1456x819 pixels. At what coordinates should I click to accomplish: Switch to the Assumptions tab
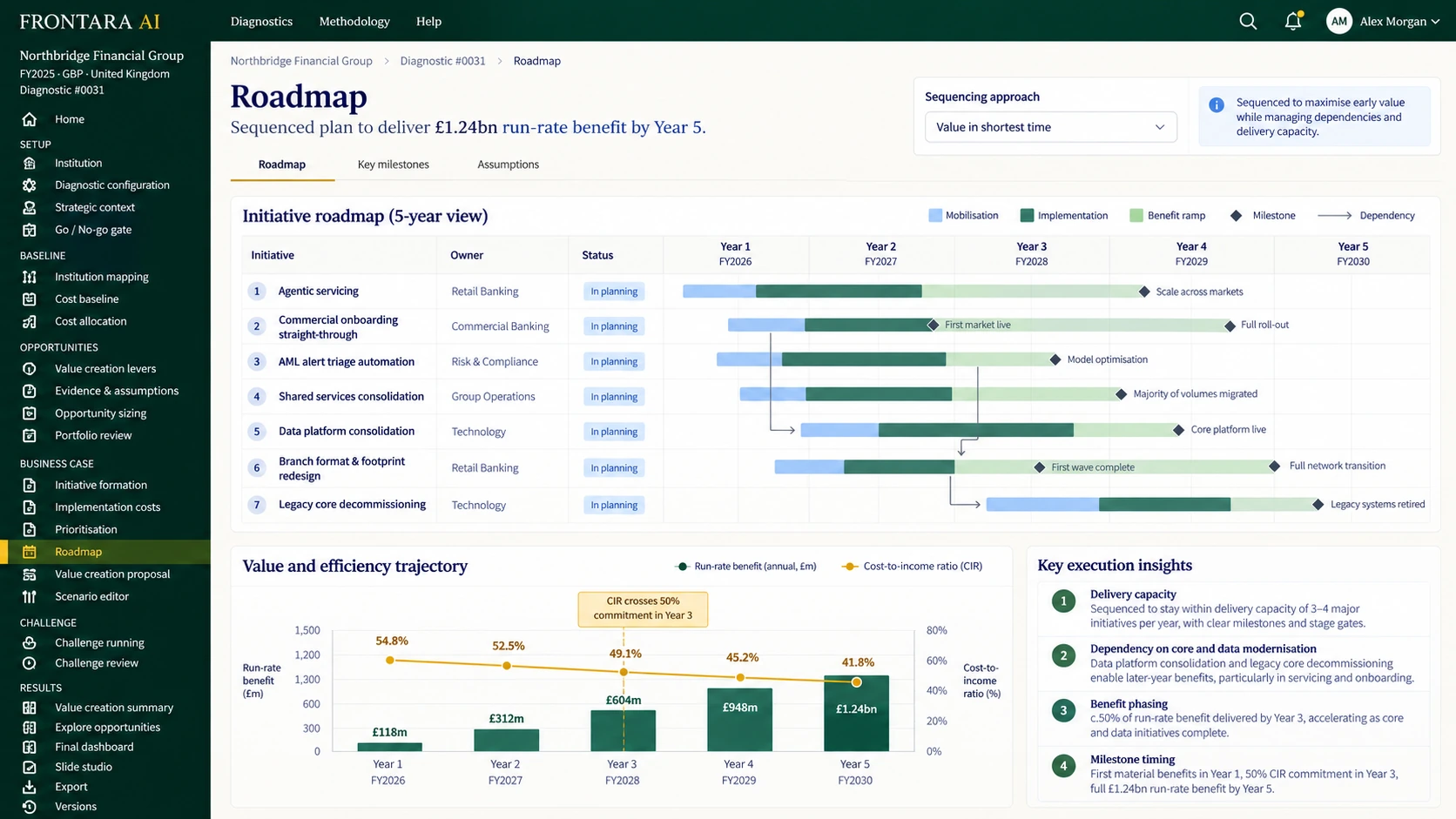[x=509, y=164]
